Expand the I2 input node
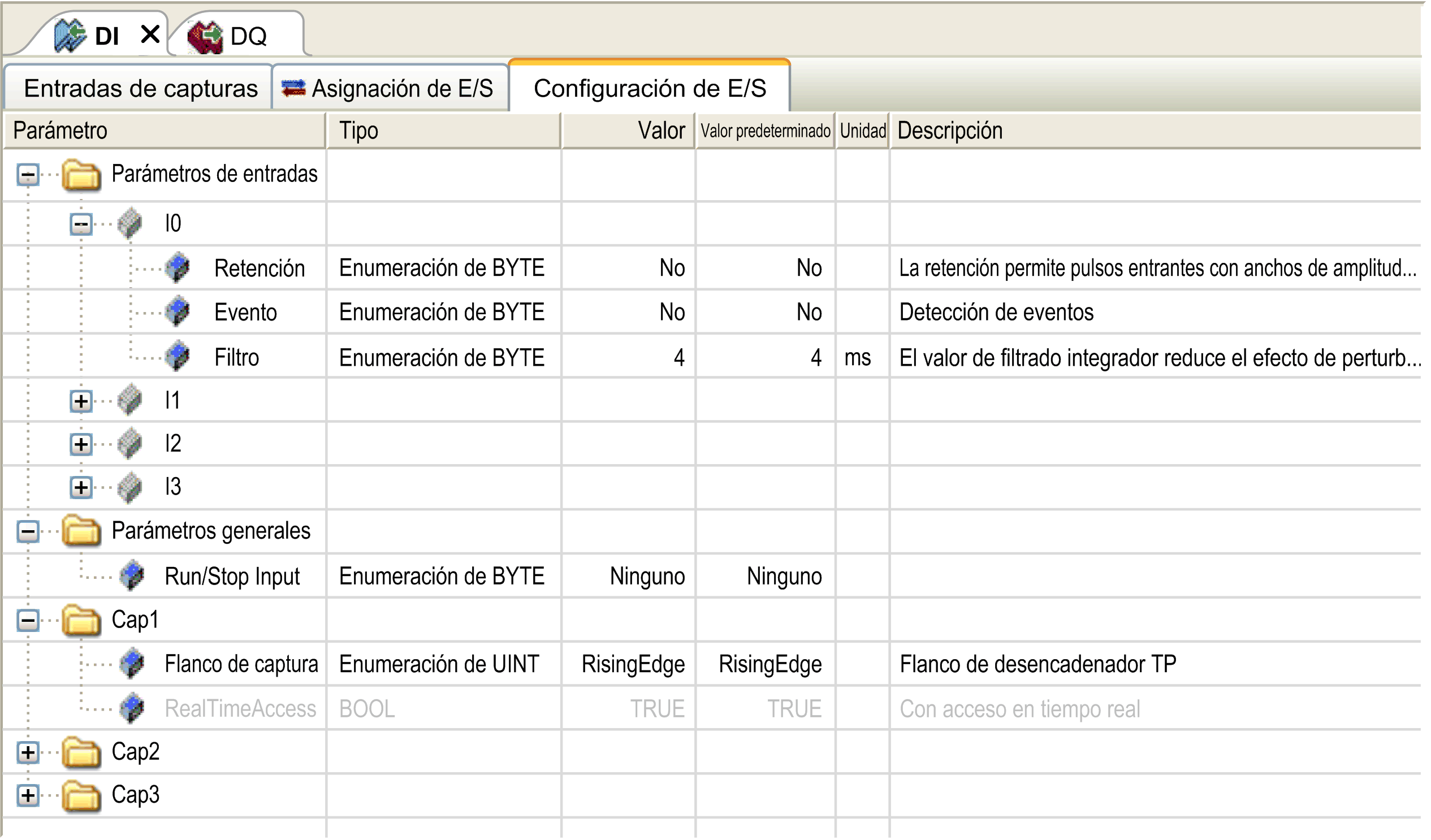The width and height of the screenshot is (1431, 840). (x=81, y=444)
